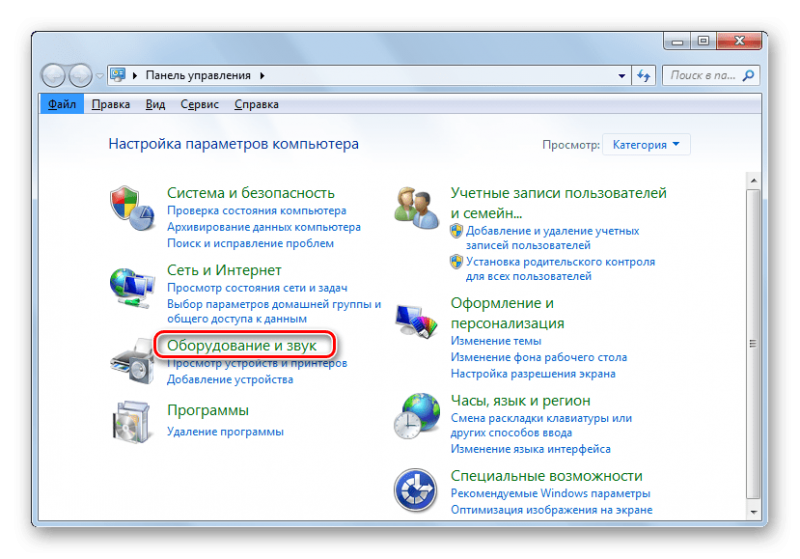
Task: Open the Файл menu
Action: click(62, 104)
